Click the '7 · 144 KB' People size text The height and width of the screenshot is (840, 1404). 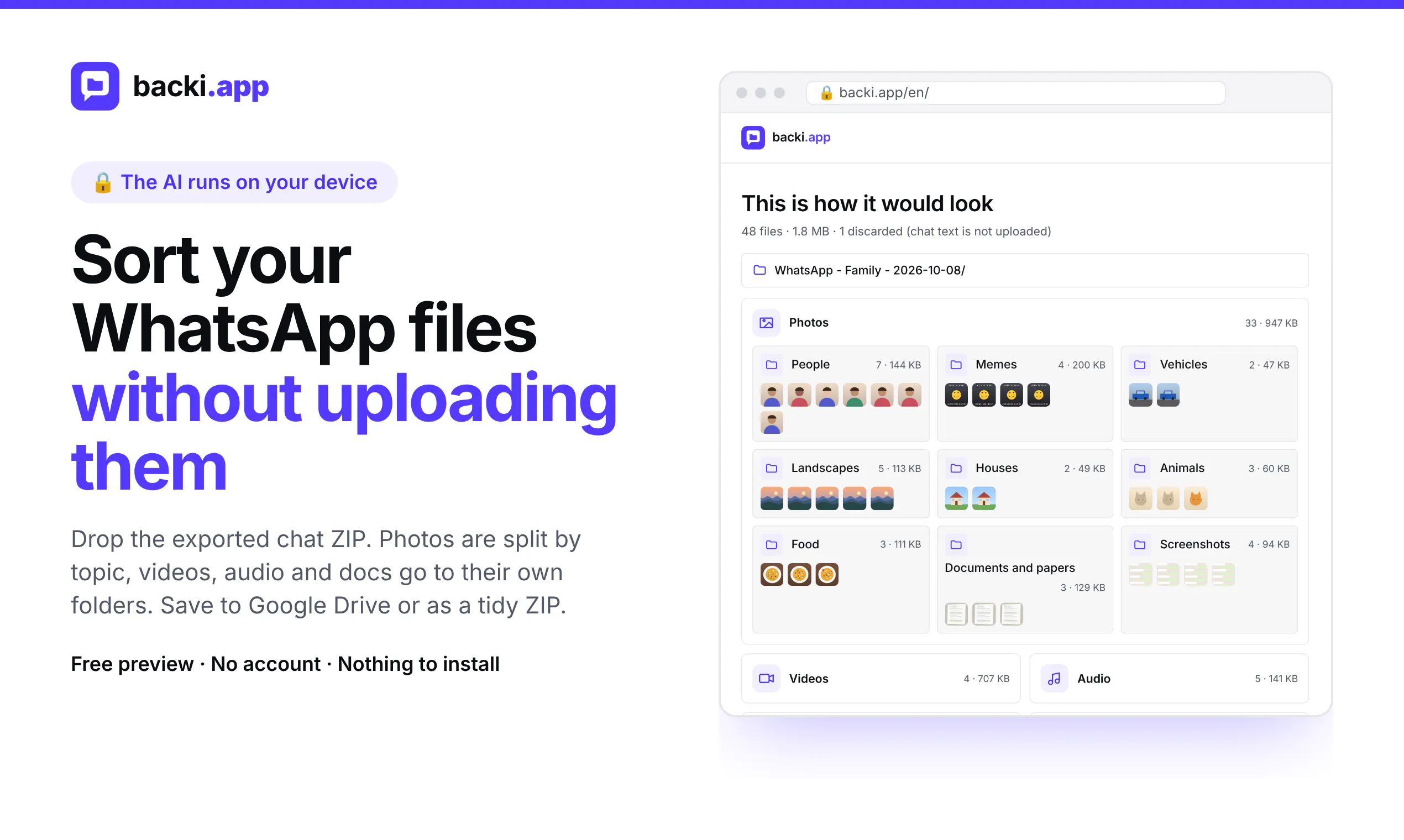tap(898, 365)
